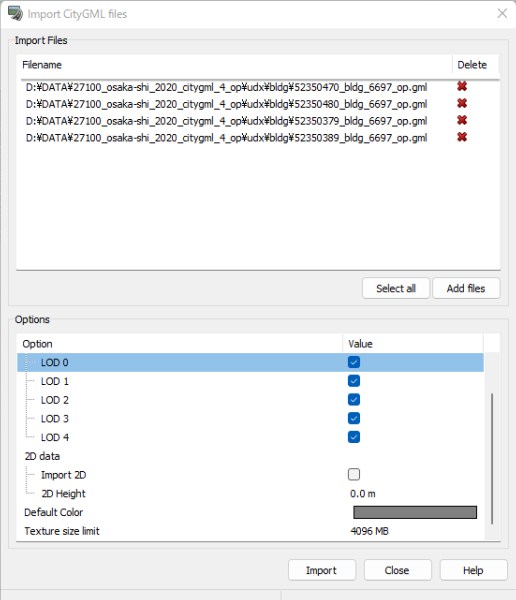Screen dimensions: 516x600
Task: Open Help for the import dialog
Action: coord(474,570)
